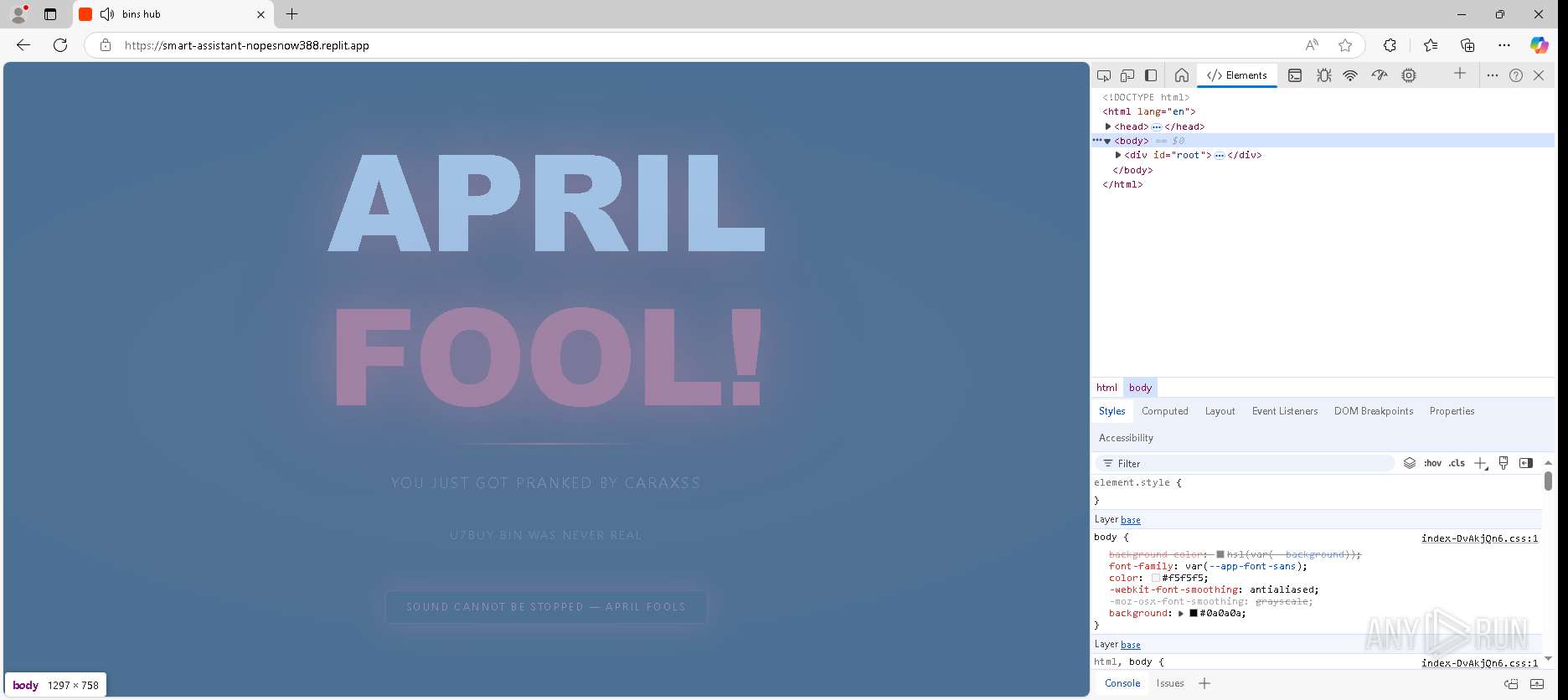Open the DOM Breakpoints tab
Viewport: 1568px width, 700px height.
pyautogui.click(x=1374, y=411)
